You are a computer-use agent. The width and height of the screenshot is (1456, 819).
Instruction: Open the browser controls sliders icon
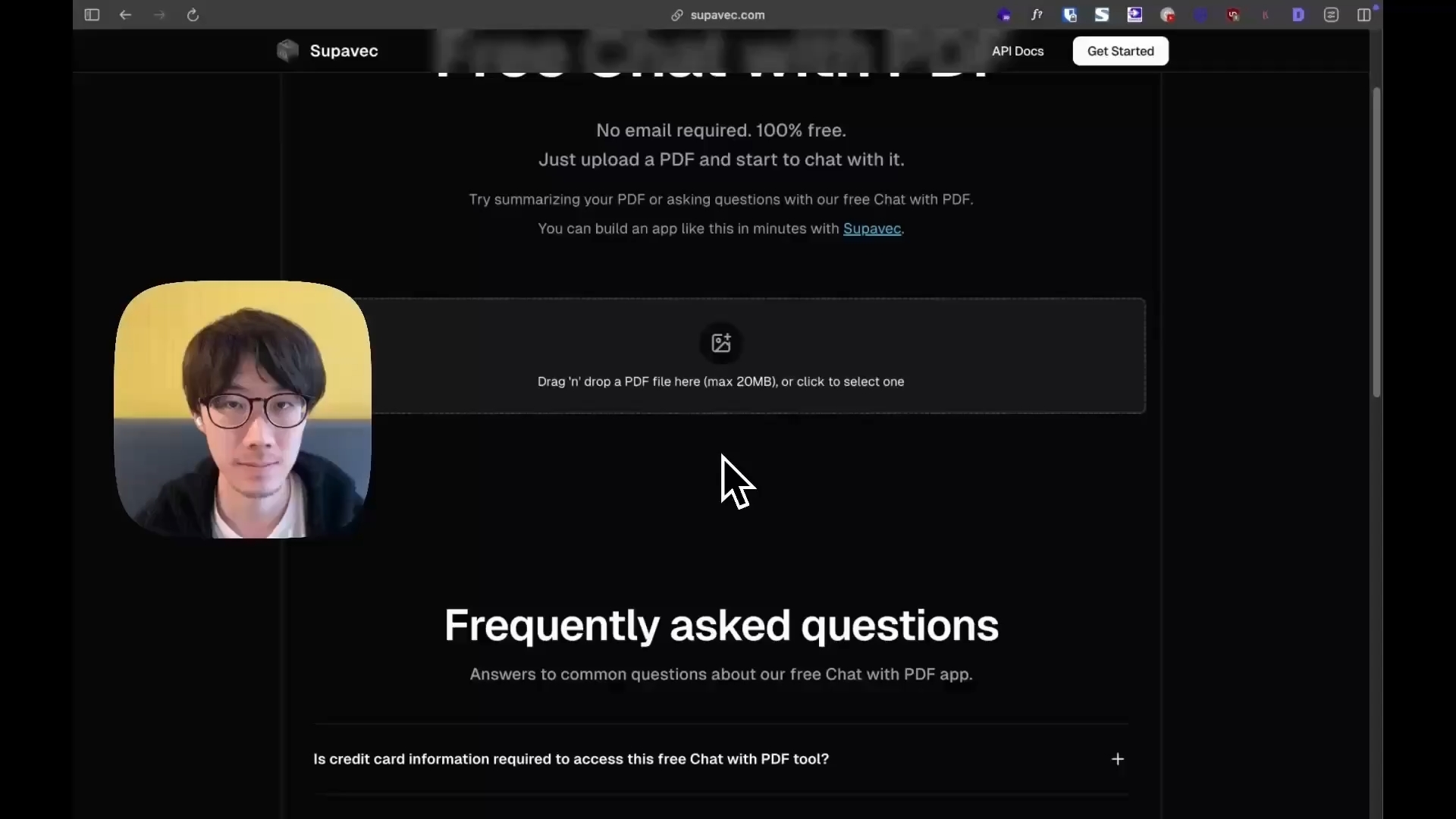[1331, 14]
